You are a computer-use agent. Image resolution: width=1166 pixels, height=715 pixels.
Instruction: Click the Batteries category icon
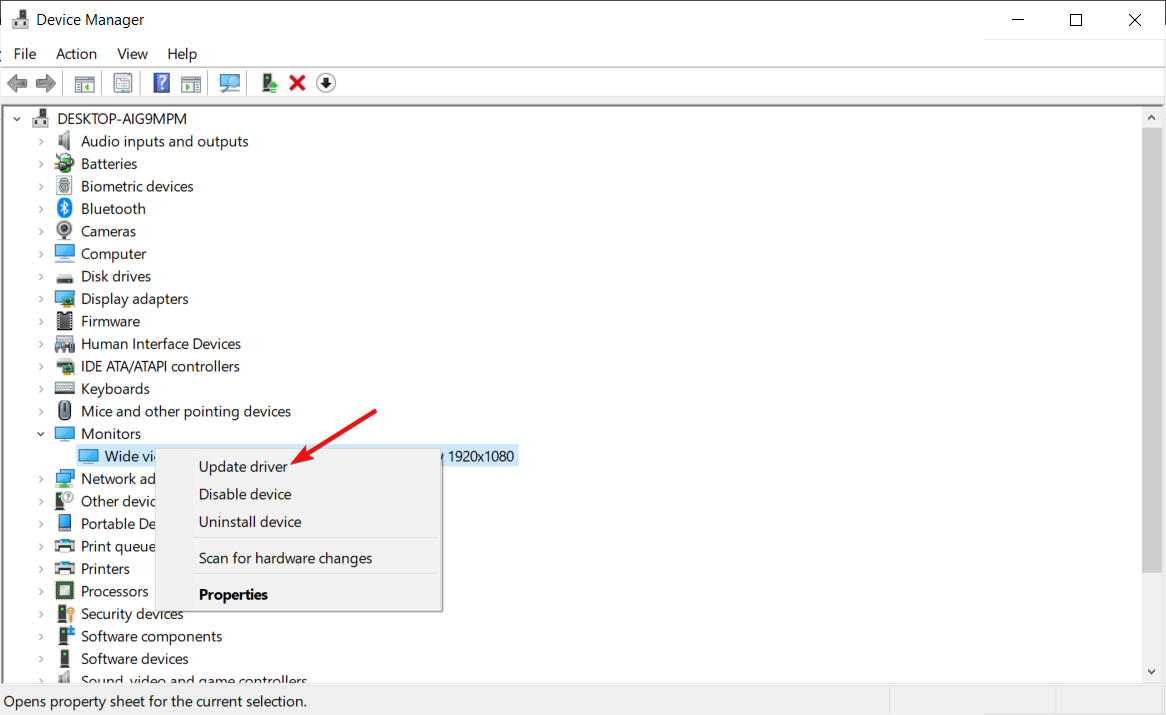pos(65,164)
